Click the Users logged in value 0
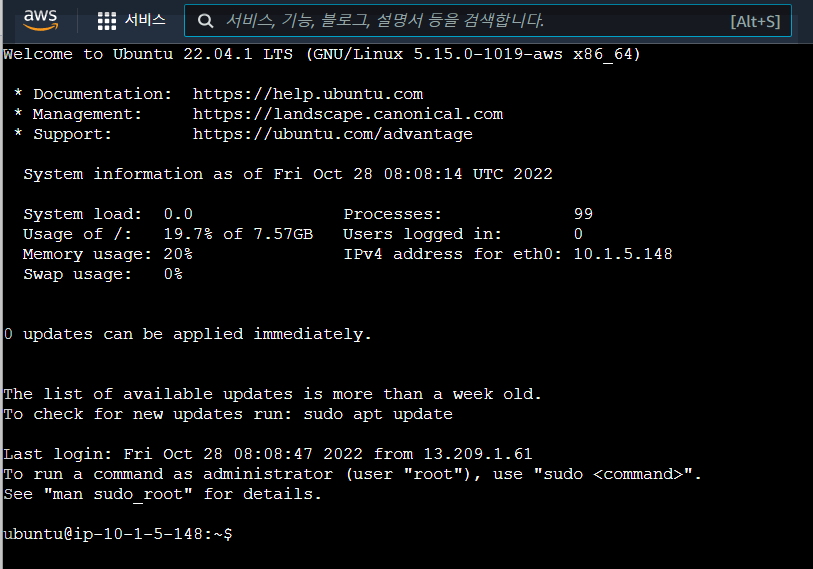Viewport: 813px width, 569px height. [578, 234]
